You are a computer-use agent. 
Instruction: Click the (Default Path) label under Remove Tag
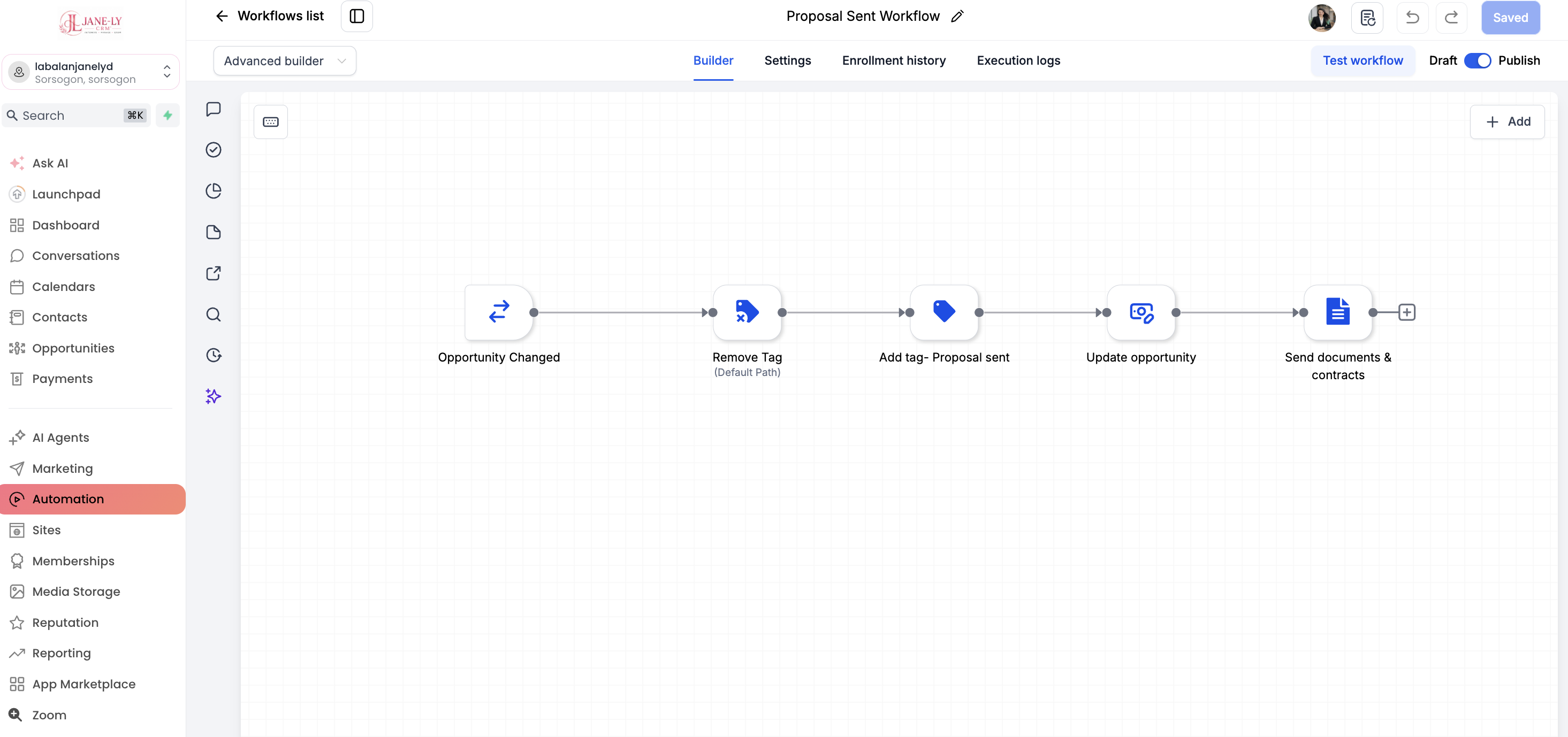coord(747,372)
